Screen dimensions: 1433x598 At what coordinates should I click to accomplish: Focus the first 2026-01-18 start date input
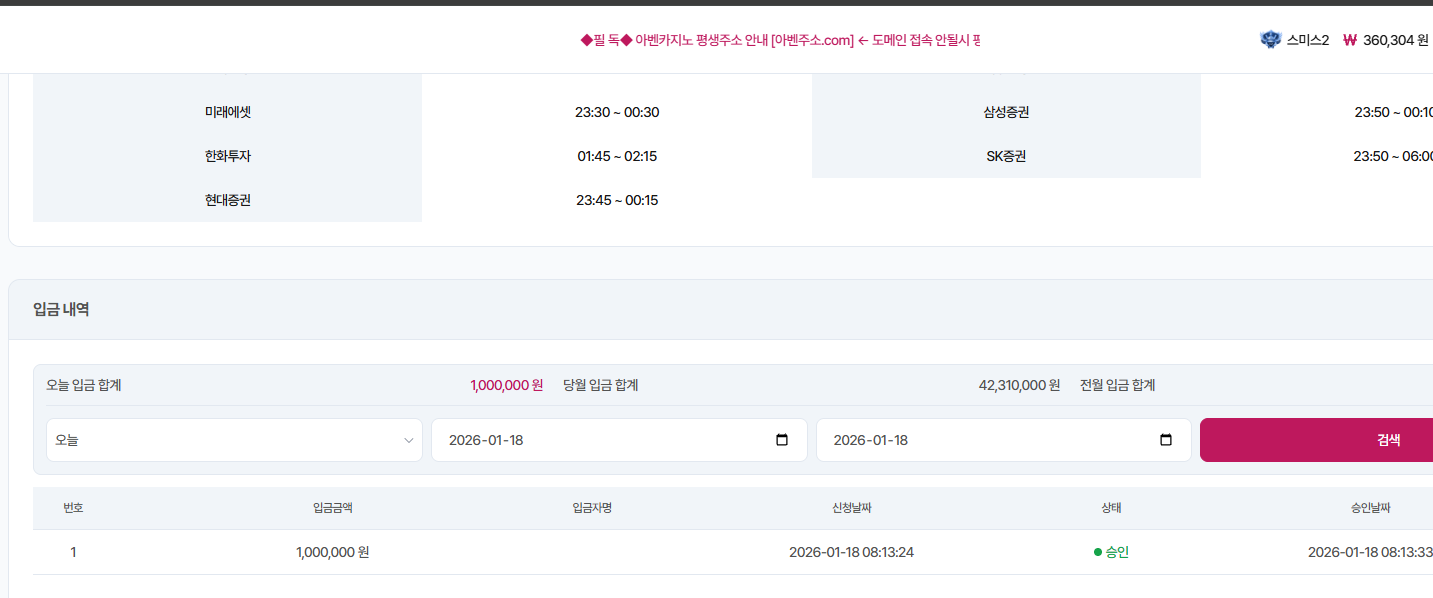(600, 440)
